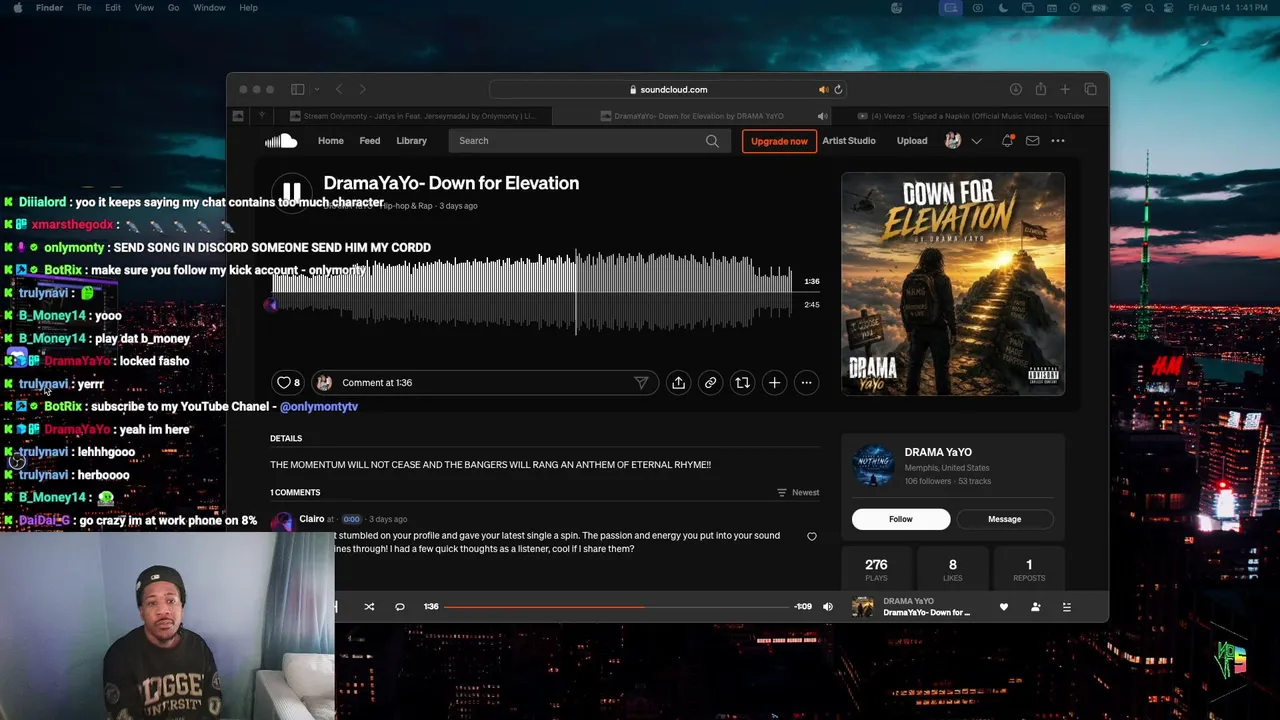Follow the artist from the player bar
Viewport: 1280px width, 720px height.
1036,607
